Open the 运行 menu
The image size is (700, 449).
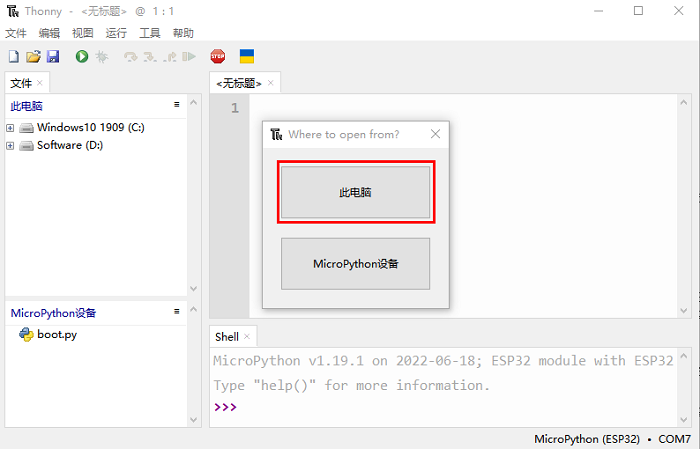(x=116, y=33)
